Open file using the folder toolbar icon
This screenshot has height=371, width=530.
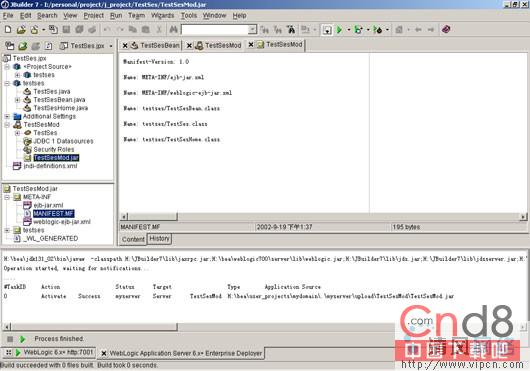[21, 30]
